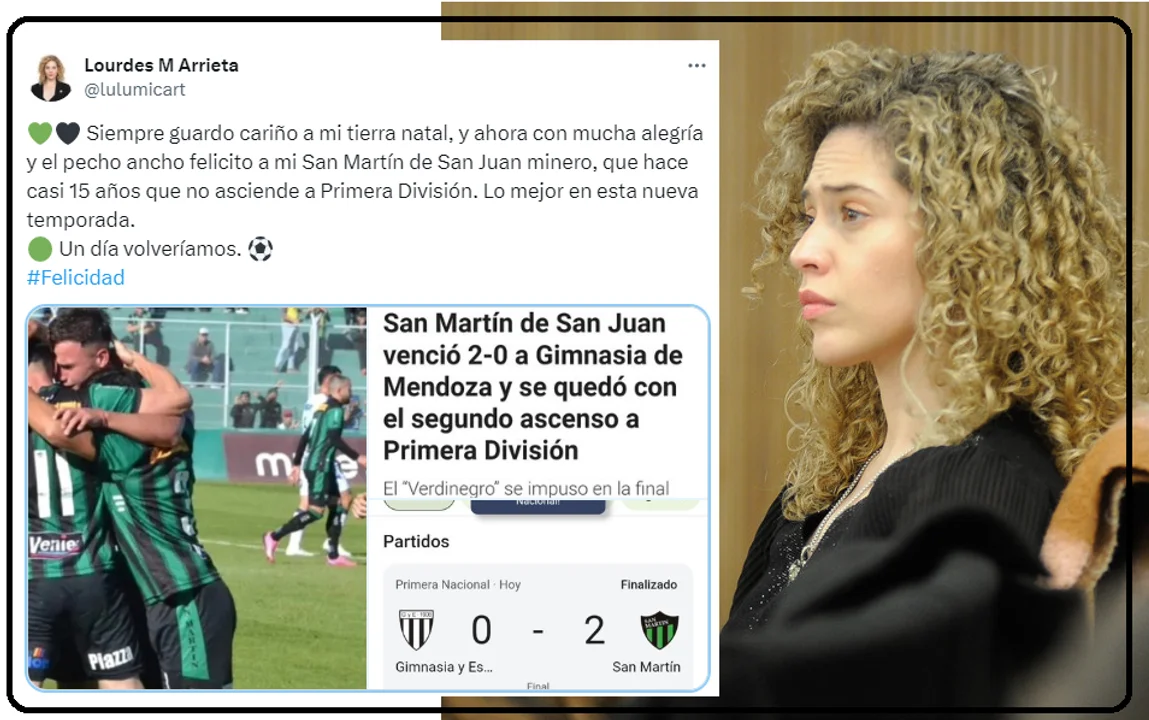Open the three-dot tweet options menu
The height and width of the screenshot is (720, 1149).
tap(696, 66)
